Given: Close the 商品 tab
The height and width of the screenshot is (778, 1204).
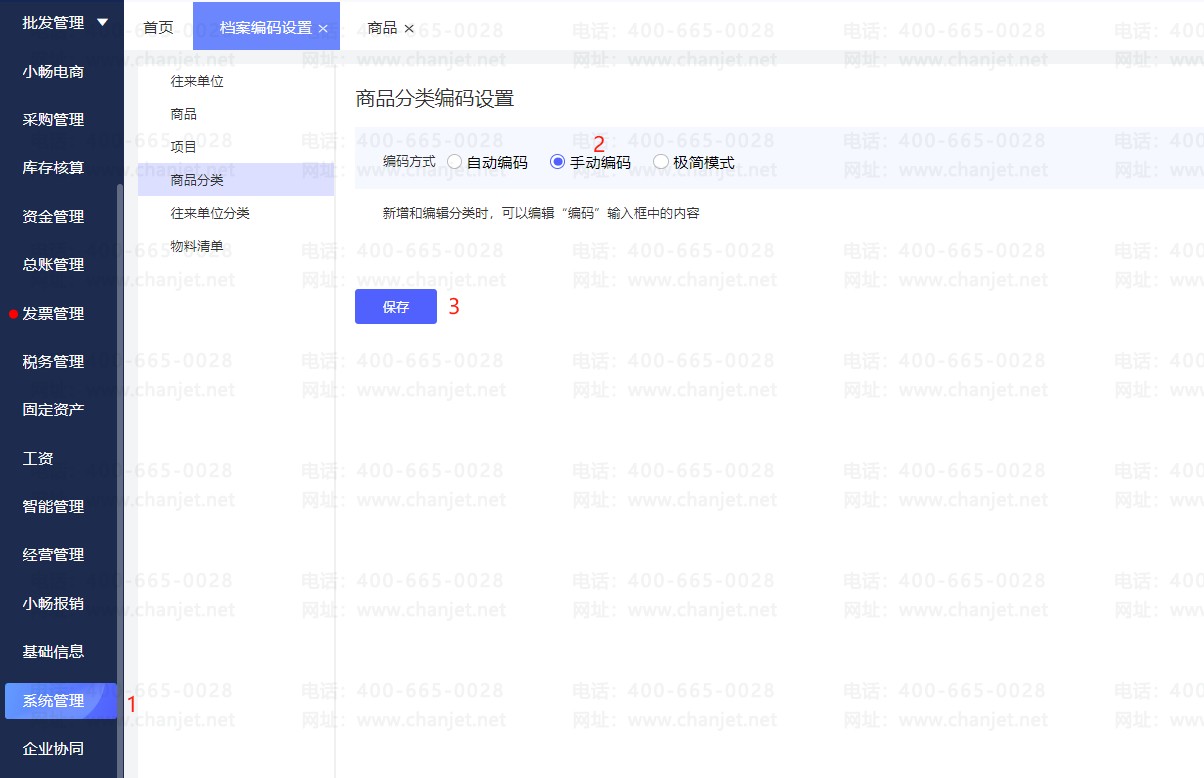Looking at the screenshot, I should tap(409, 29).
